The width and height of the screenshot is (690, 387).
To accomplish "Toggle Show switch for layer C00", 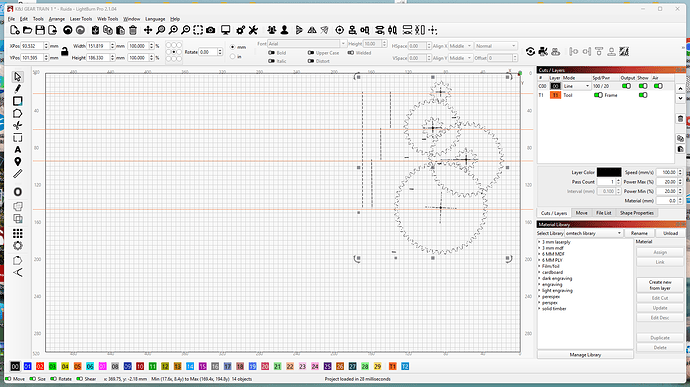I will coord(643,86).
